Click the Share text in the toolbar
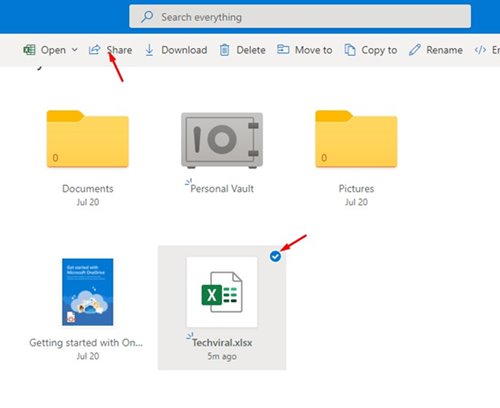 click(119, 50)
